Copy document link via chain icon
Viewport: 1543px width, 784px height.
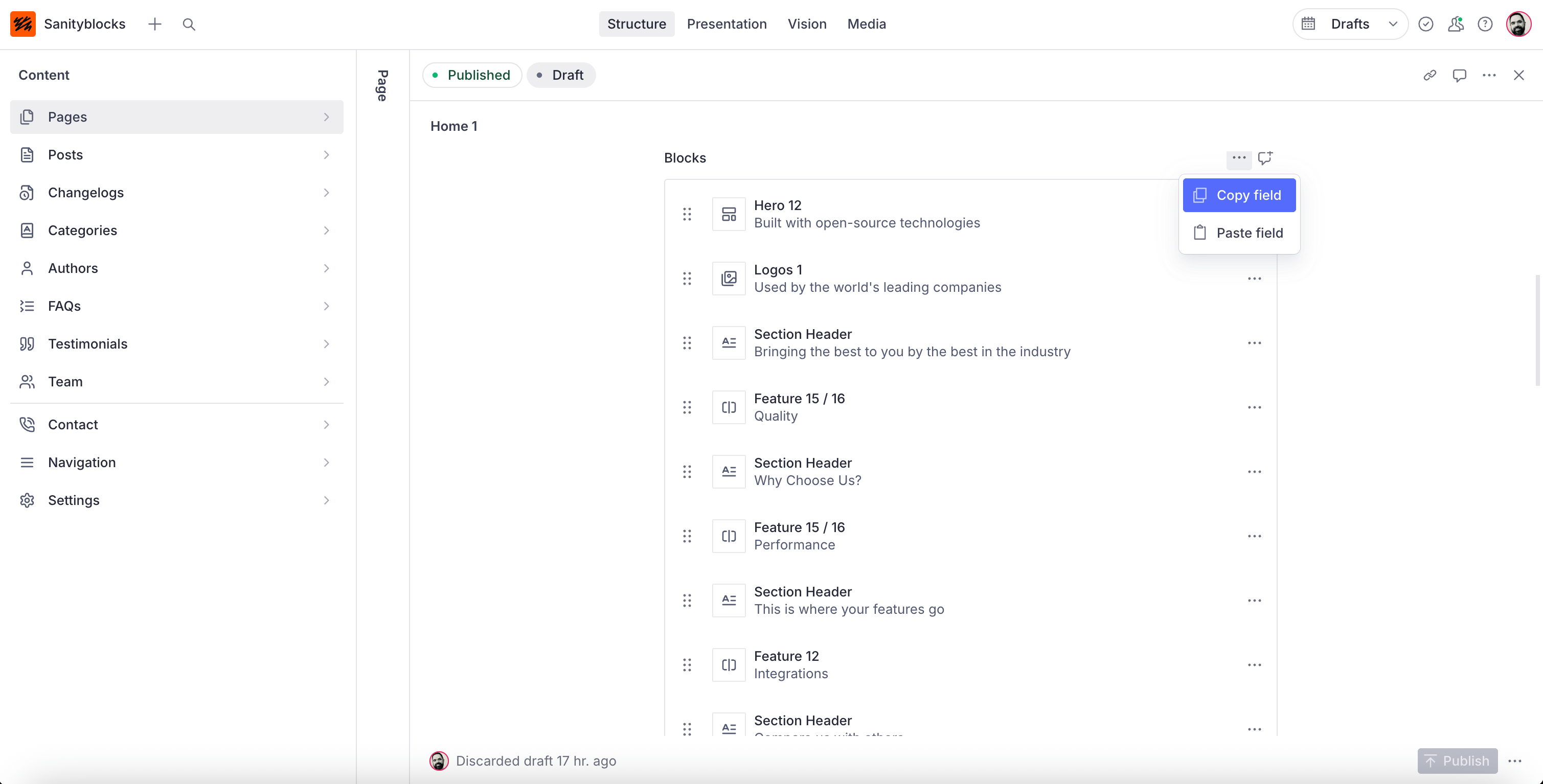[x=1430, y=76]
